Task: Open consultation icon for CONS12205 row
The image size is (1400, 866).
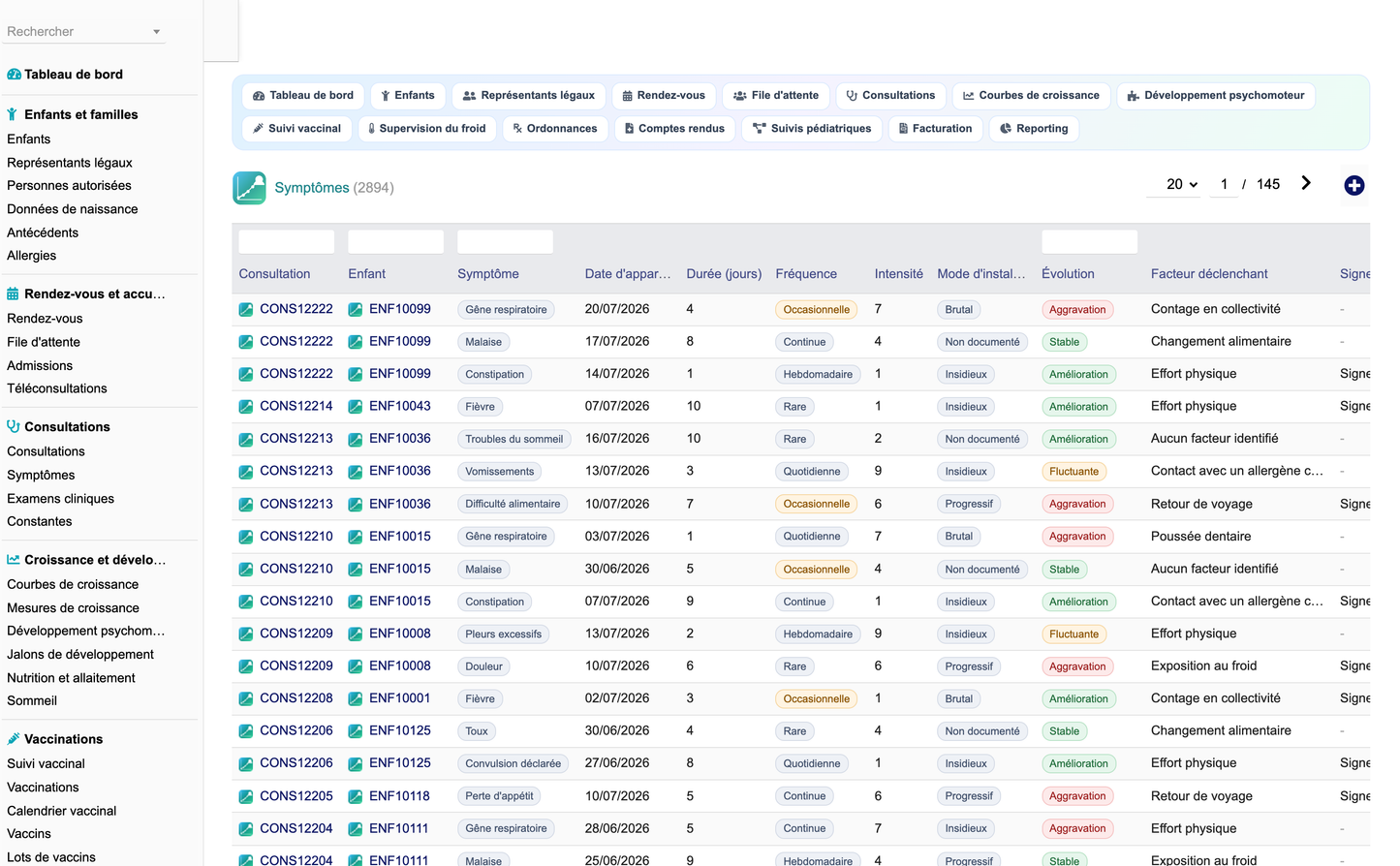Action: tap(246, 796)
